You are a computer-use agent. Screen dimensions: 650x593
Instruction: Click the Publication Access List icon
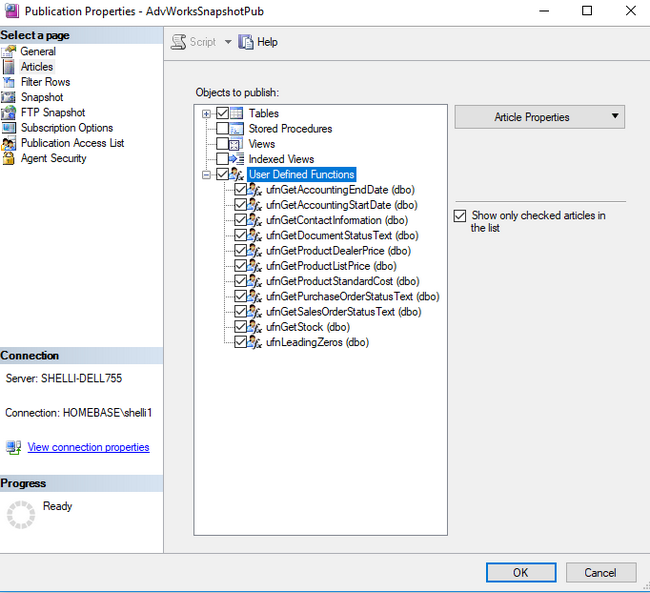8,143
